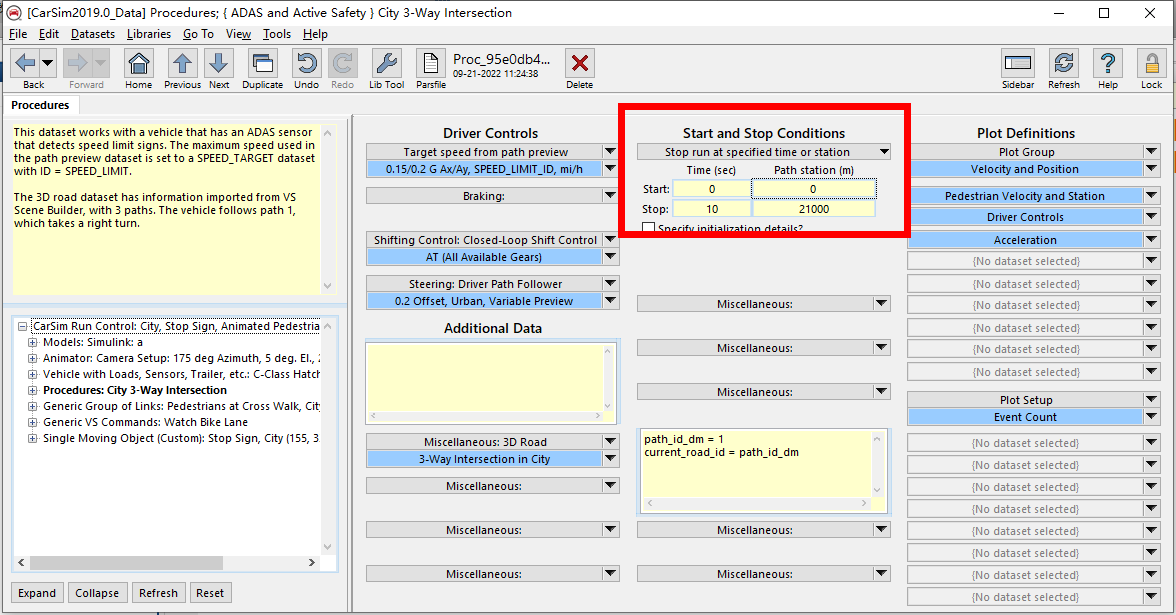Expand the Models: Simulink tree node
Viewport: 1176px width, 615px height.
click(32, 342)
